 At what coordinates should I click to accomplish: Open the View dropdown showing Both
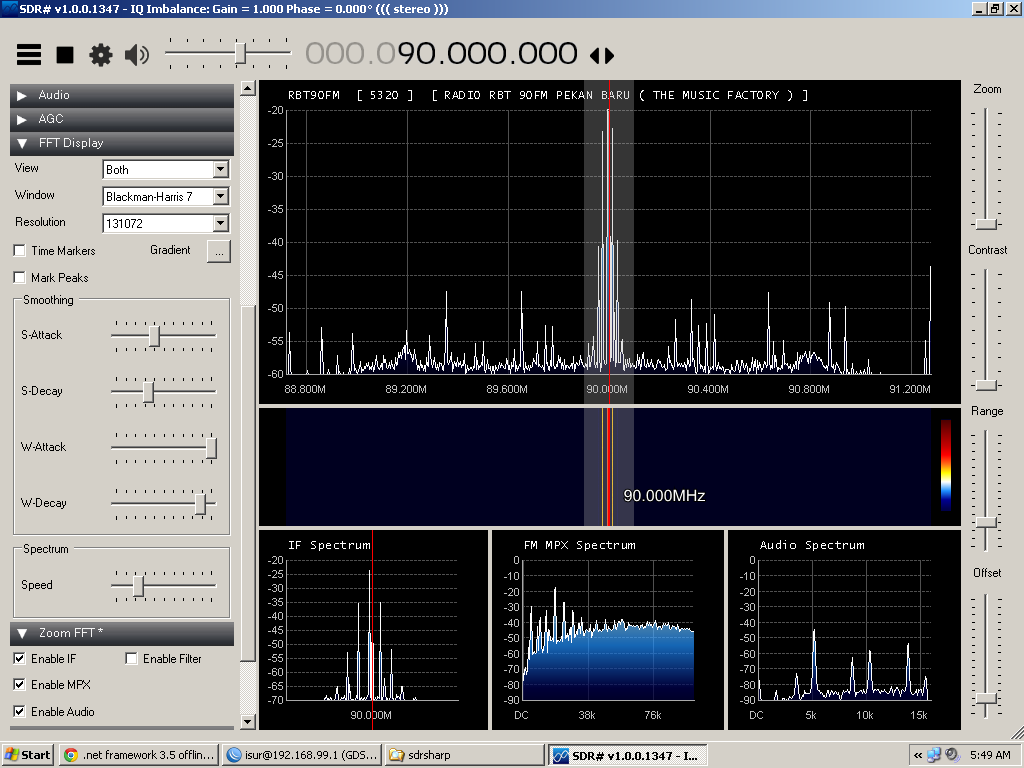165,169
